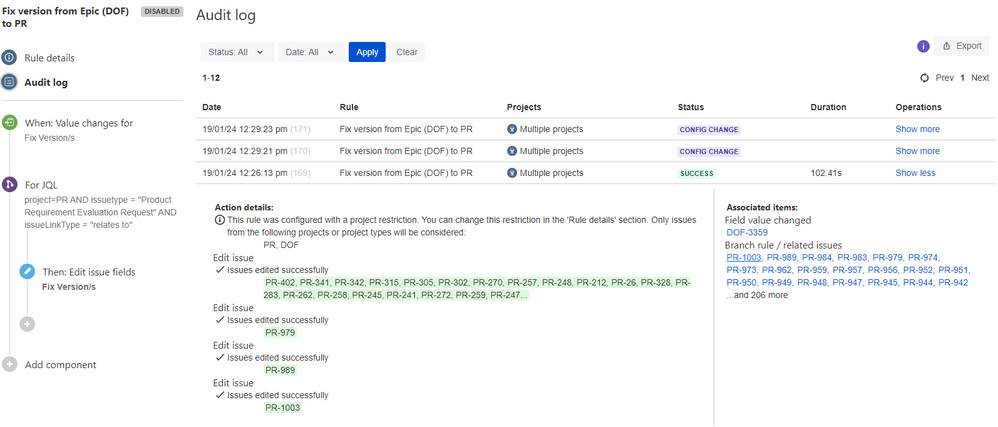Select the When: Value changes for trigger

[79, 123]
